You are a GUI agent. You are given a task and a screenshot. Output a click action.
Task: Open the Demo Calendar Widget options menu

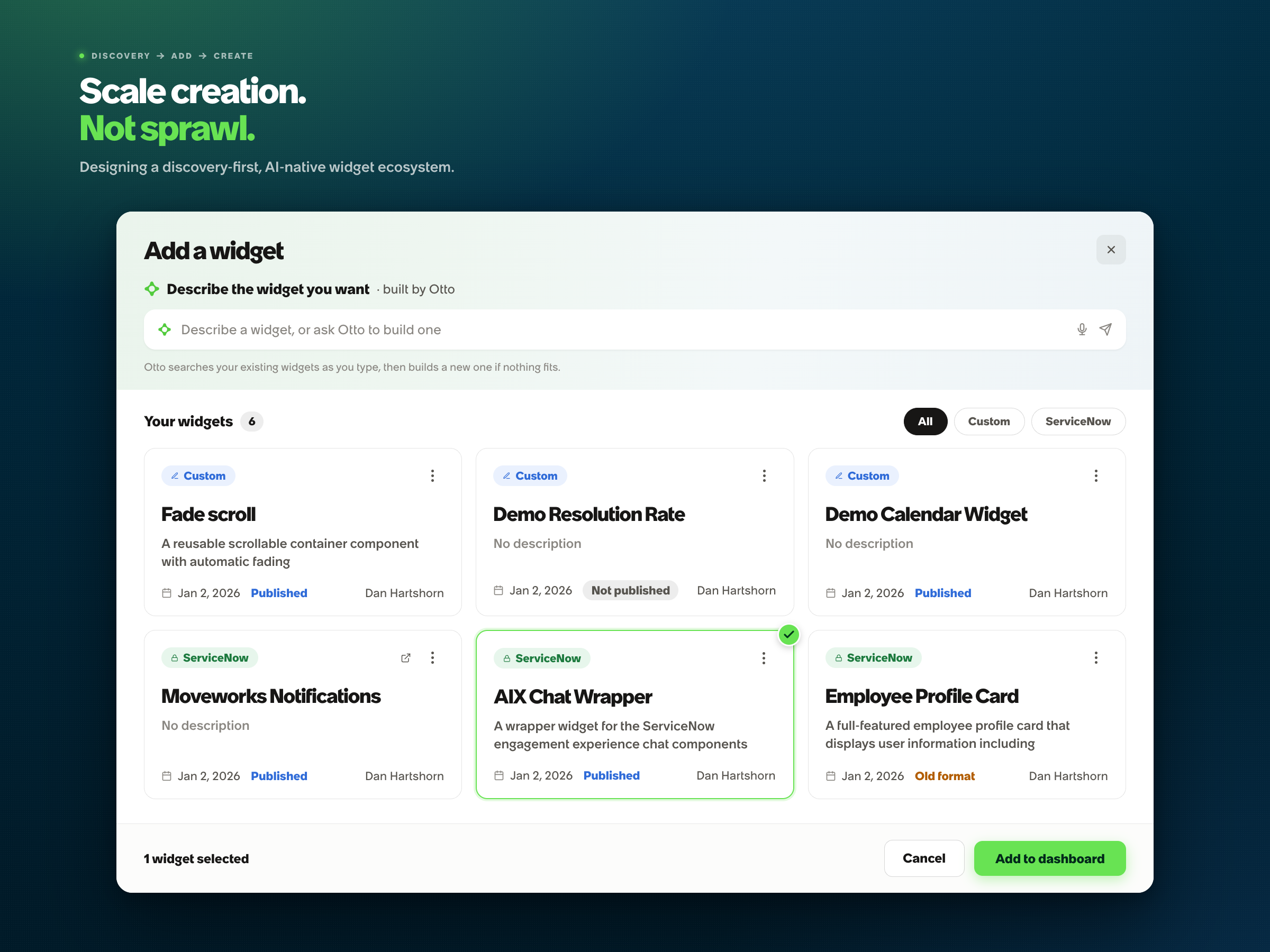pyautogui.click(x=1096, y=475)
